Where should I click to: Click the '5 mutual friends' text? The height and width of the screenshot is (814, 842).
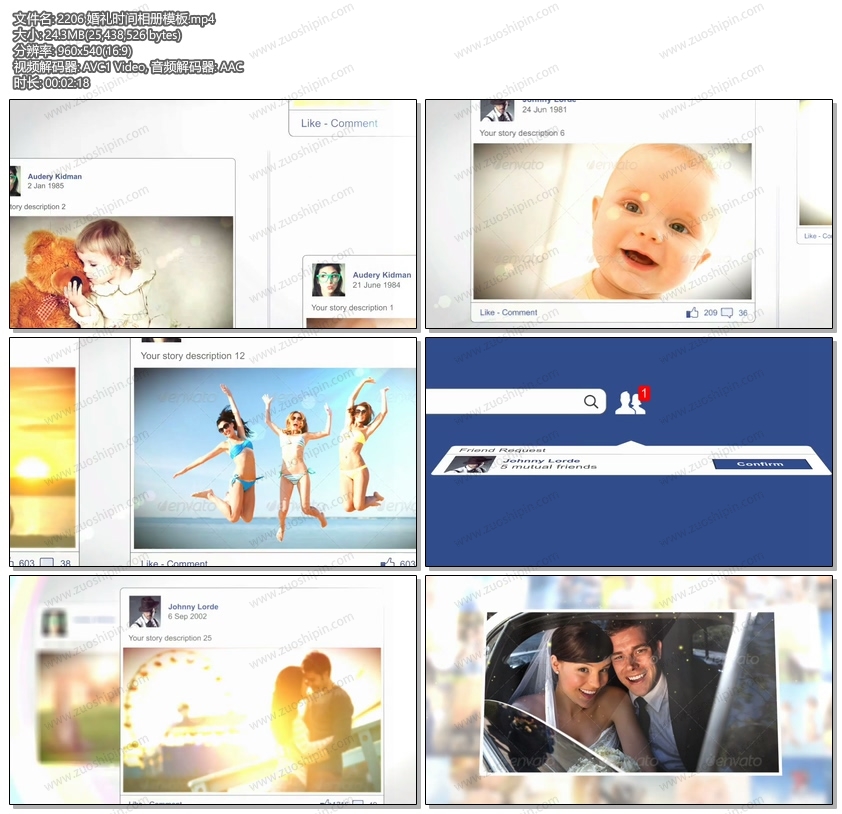[548, 467]
